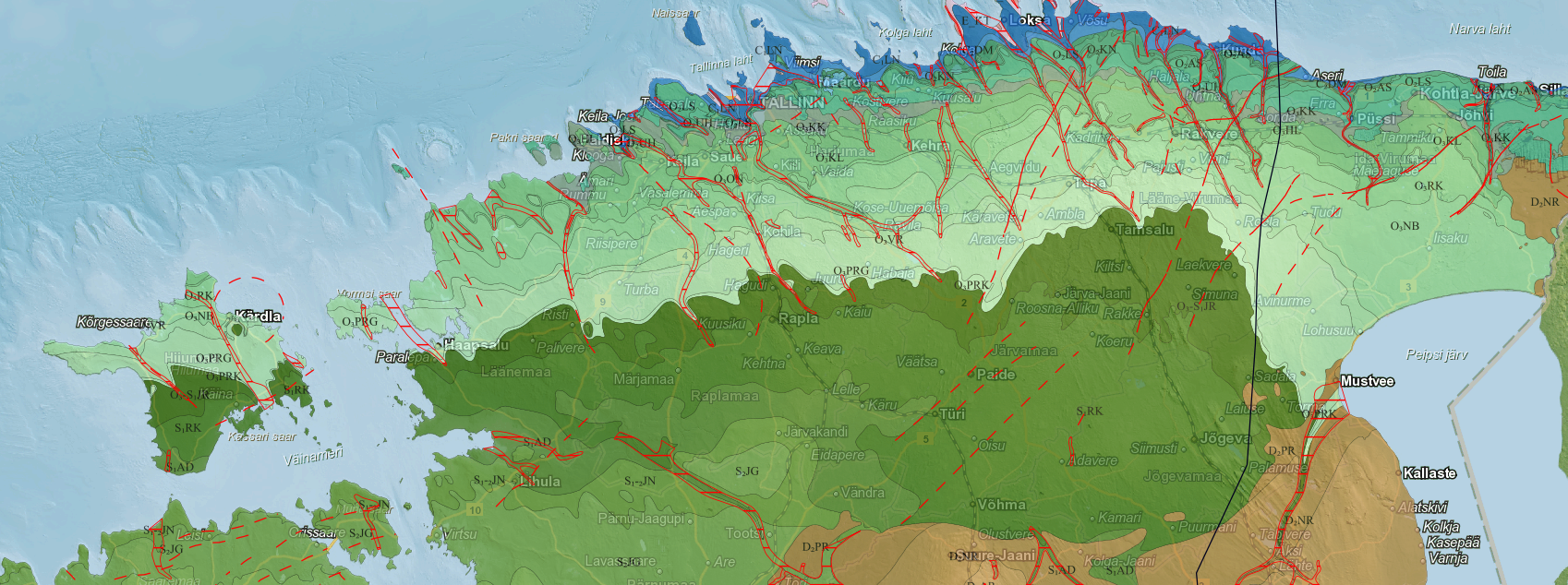Click the route 4 road shield near Riisipere
1568x585 pixels.
(x=684, y=256)
